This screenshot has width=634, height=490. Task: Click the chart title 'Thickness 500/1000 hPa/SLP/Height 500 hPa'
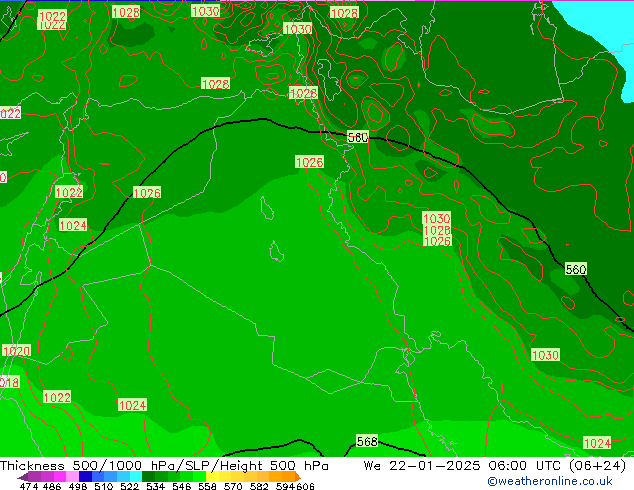pos(164,466)
